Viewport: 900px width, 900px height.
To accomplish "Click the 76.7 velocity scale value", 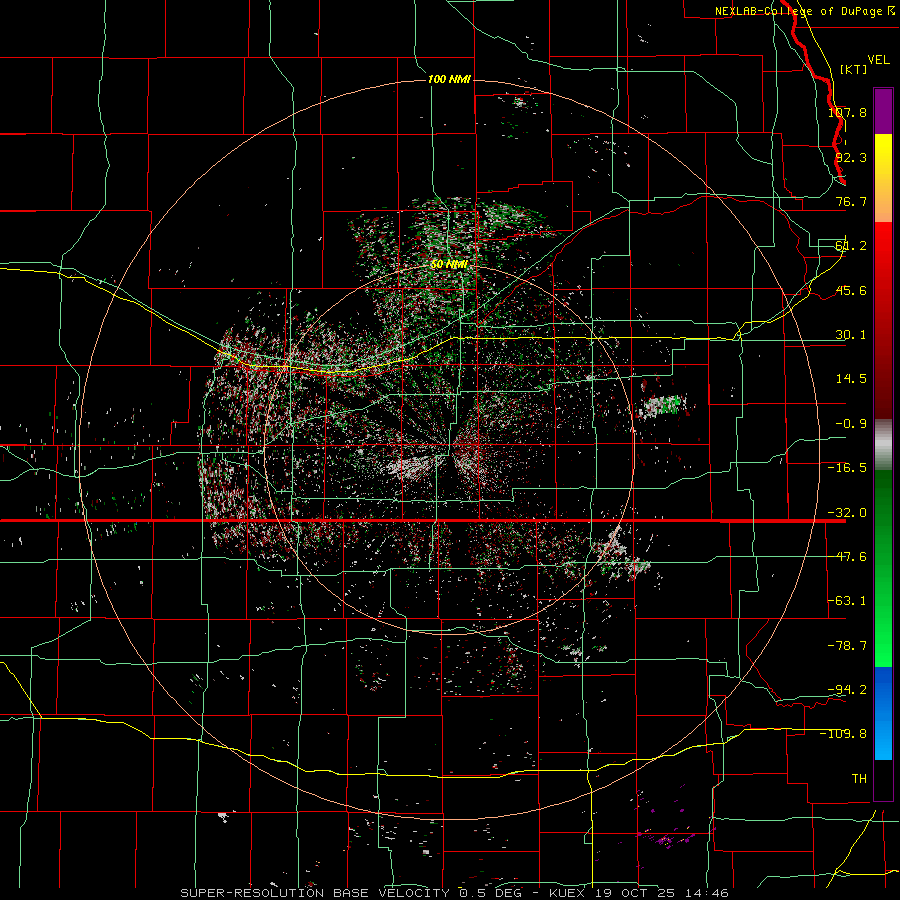I will pyautogui.click(x=851, y=201).
